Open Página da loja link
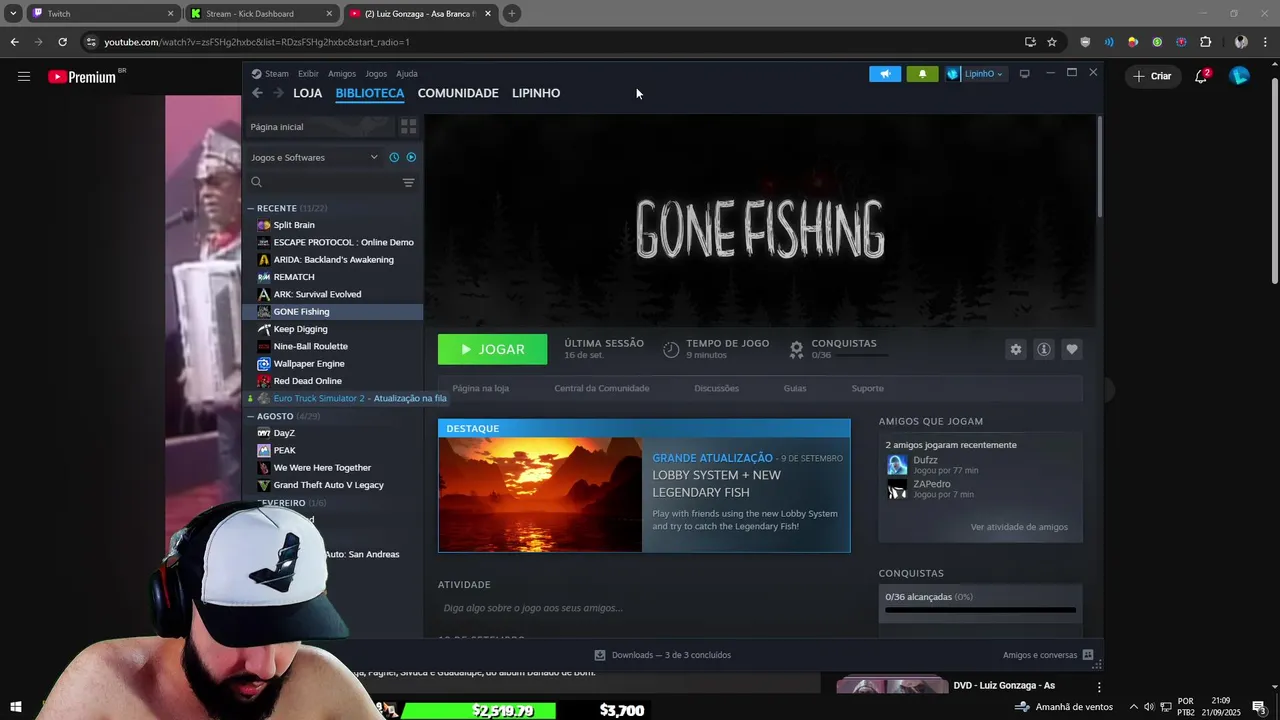 pos(480,388)
